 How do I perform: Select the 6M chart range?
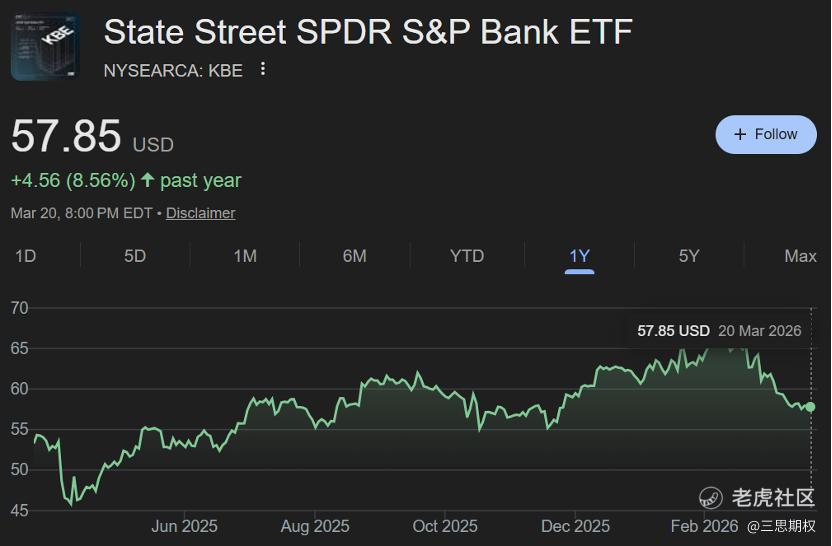354,256
